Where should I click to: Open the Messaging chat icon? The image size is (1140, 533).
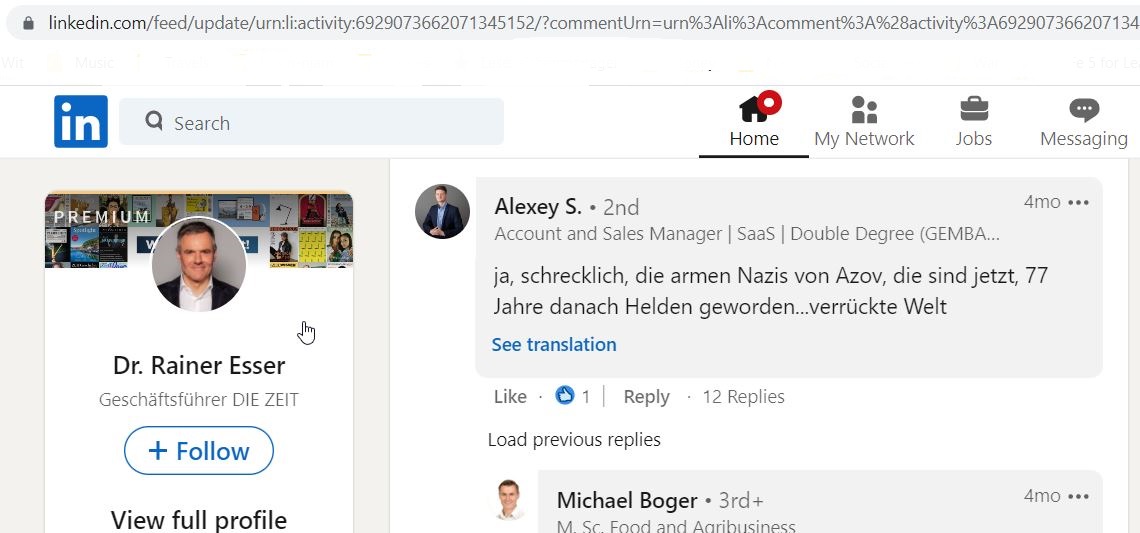coord(1083,110)
